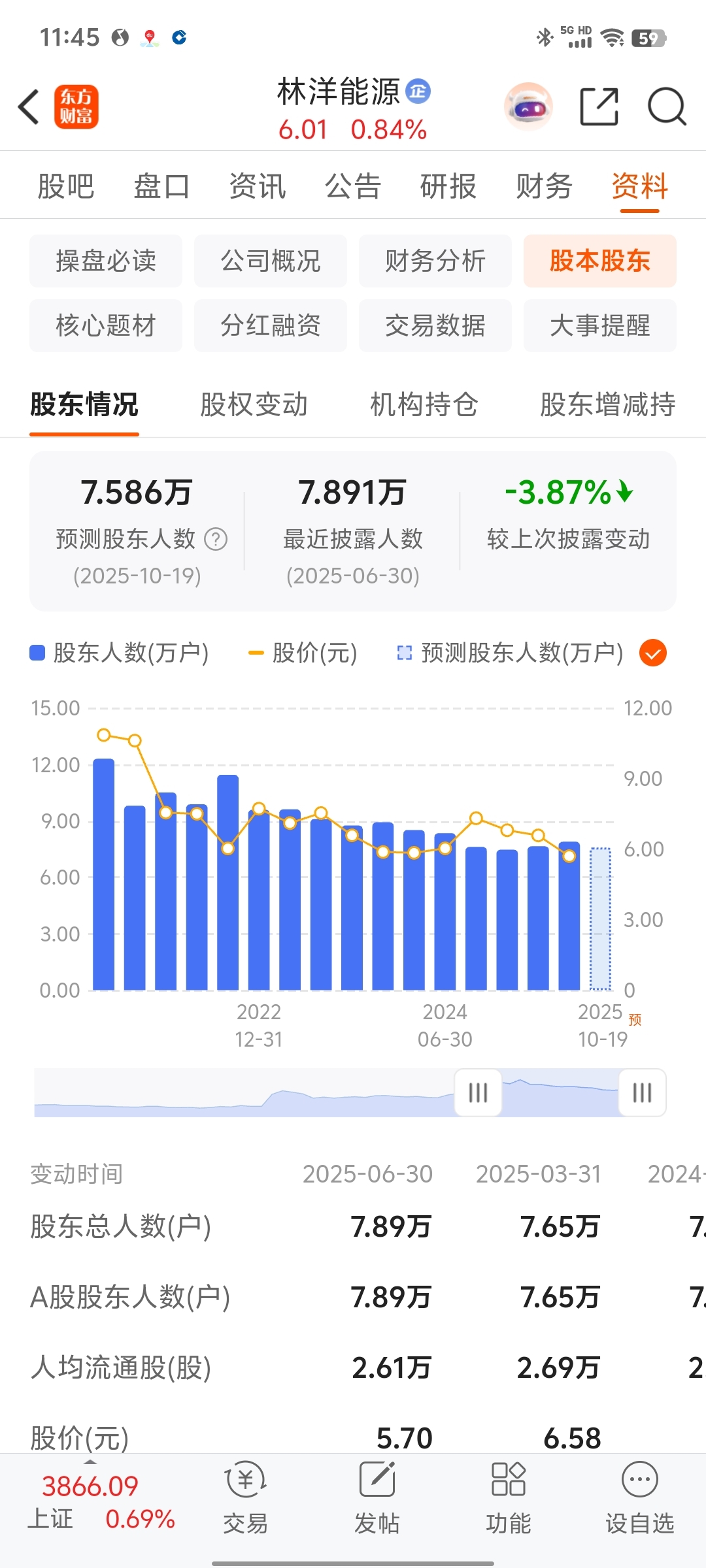706x1568 pixels.
Task: Tap the back arrow icon
Action: (x=29, y=106)
